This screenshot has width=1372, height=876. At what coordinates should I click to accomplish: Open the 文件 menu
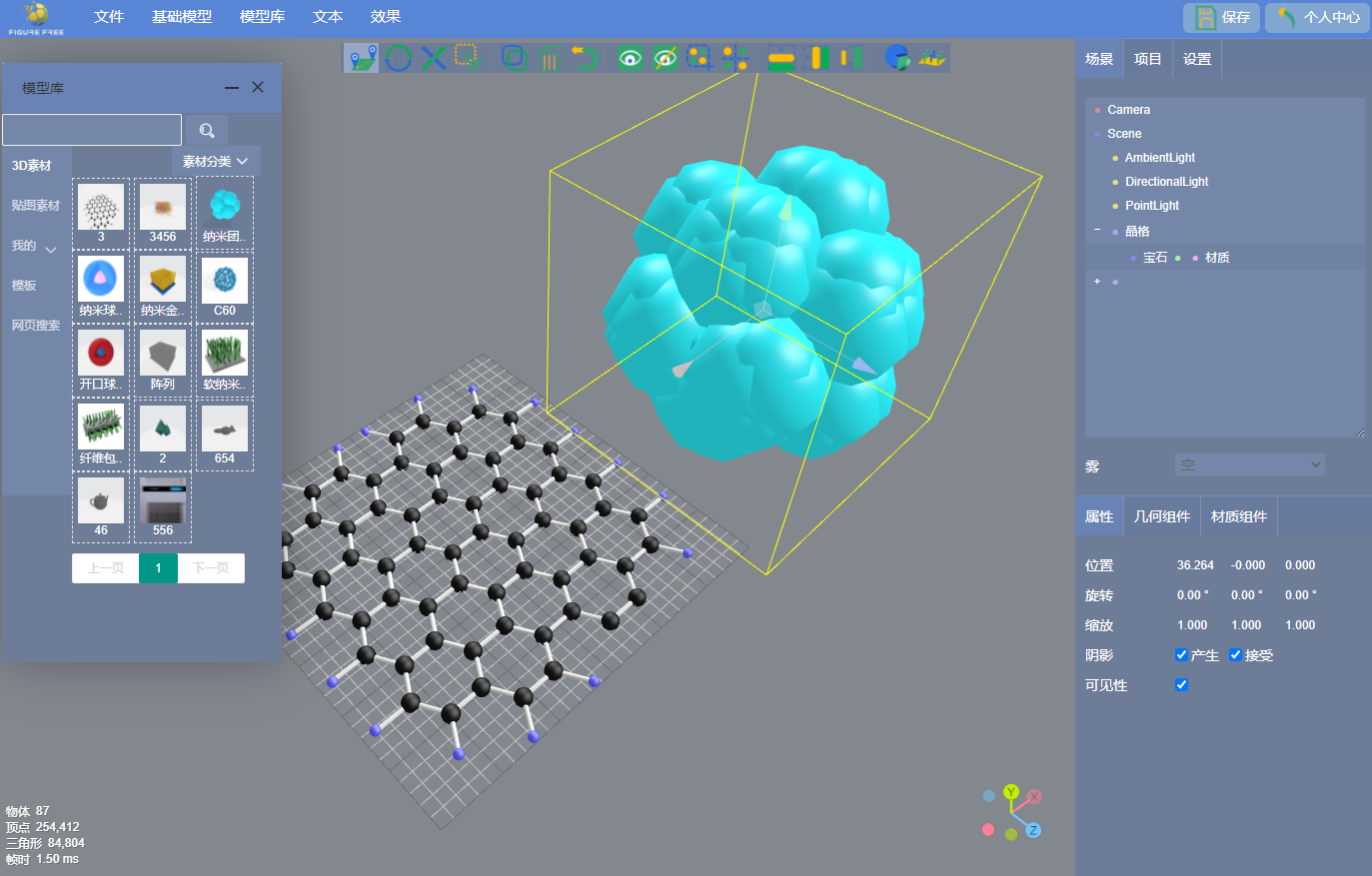(109, 17)
